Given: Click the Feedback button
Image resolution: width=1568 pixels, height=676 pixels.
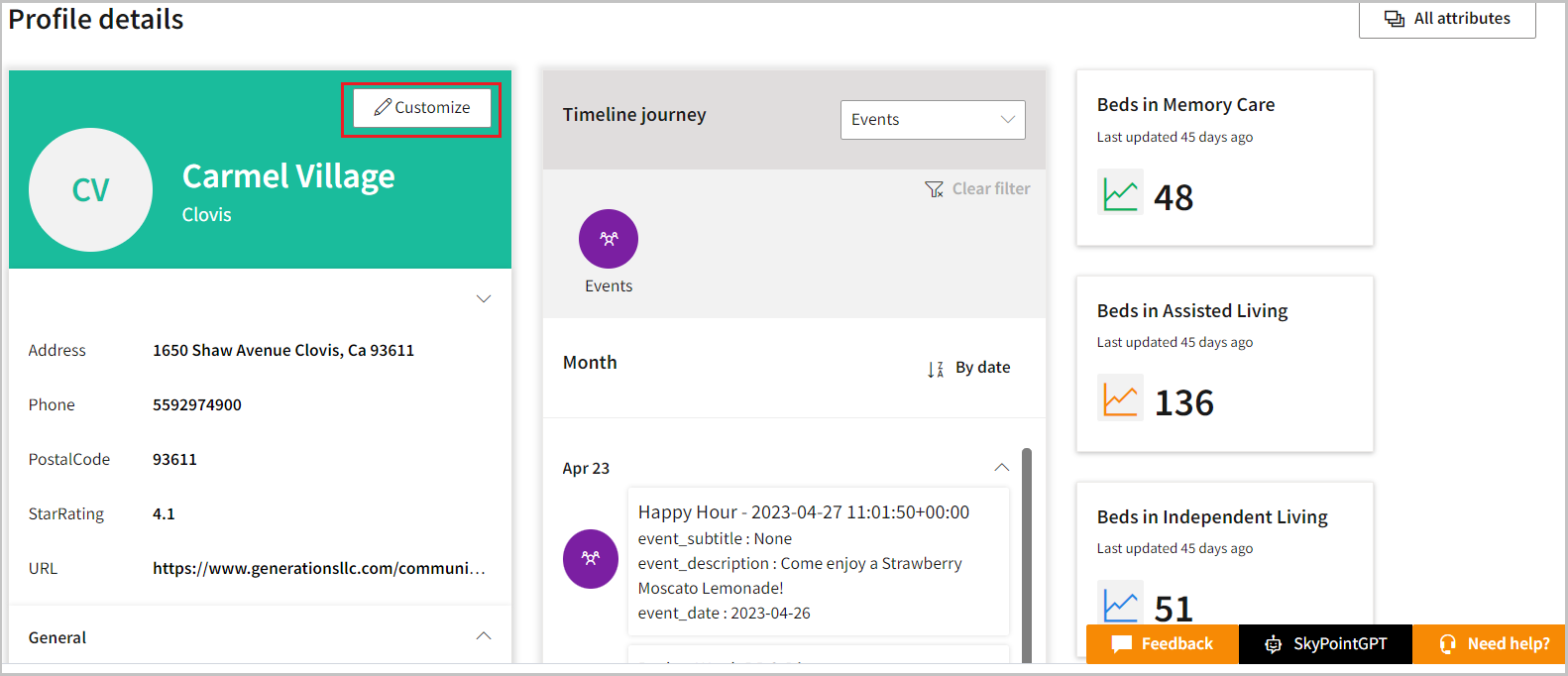Looking at the screenshot, I should tap(1162, 644).
